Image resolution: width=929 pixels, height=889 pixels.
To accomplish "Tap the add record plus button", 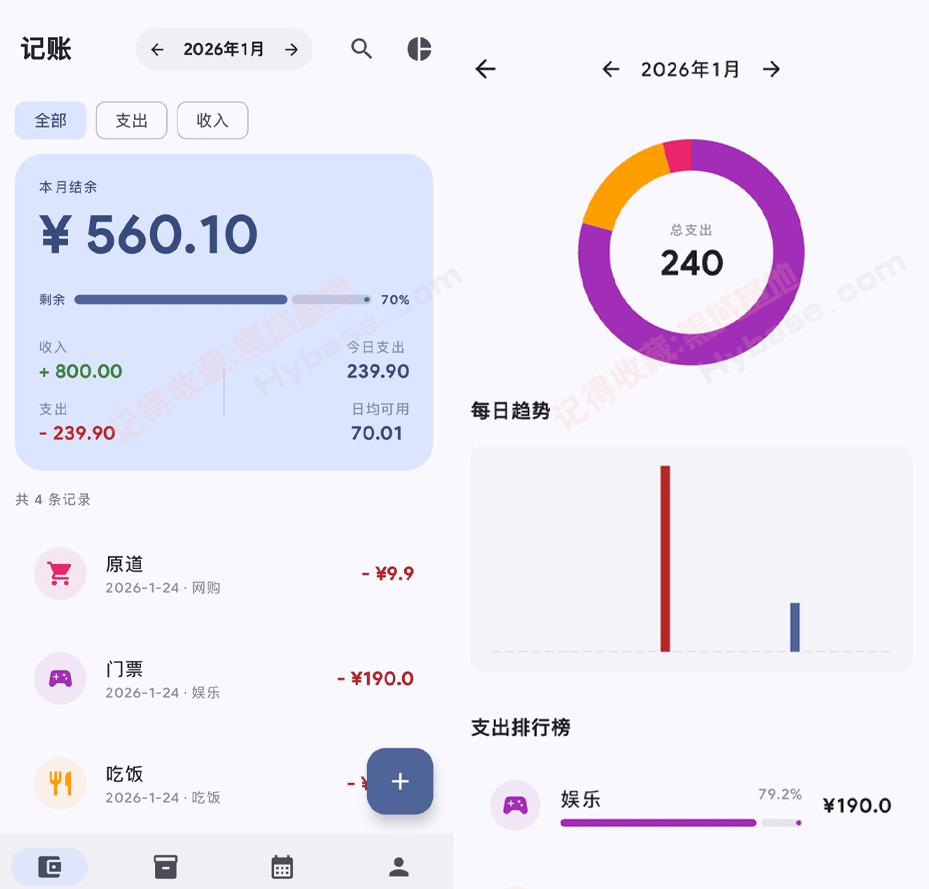I will (x=400, y=782).
